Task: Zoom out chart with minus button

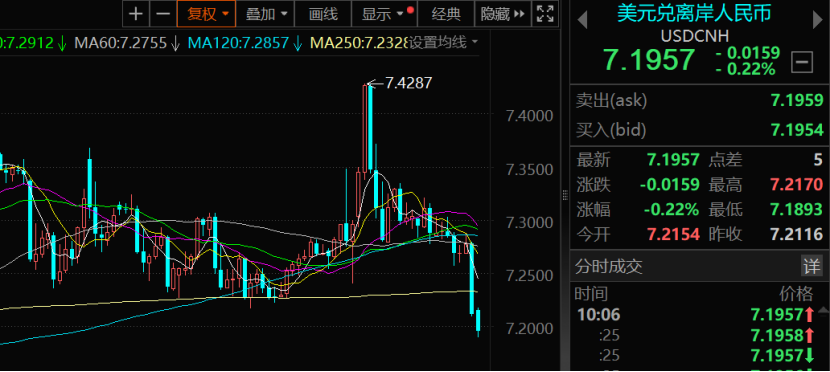Action: coord(163,14)
